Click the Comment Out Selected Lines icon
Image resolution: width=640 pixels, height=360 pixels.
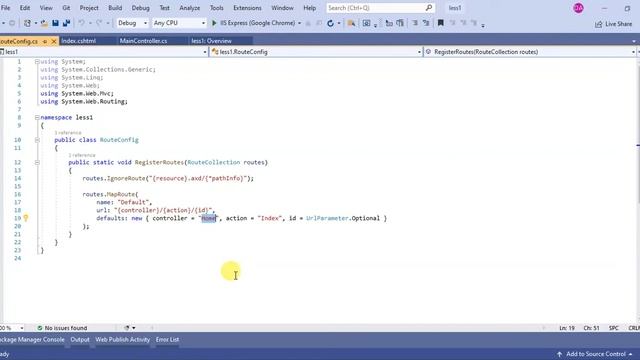click(415, 23)
